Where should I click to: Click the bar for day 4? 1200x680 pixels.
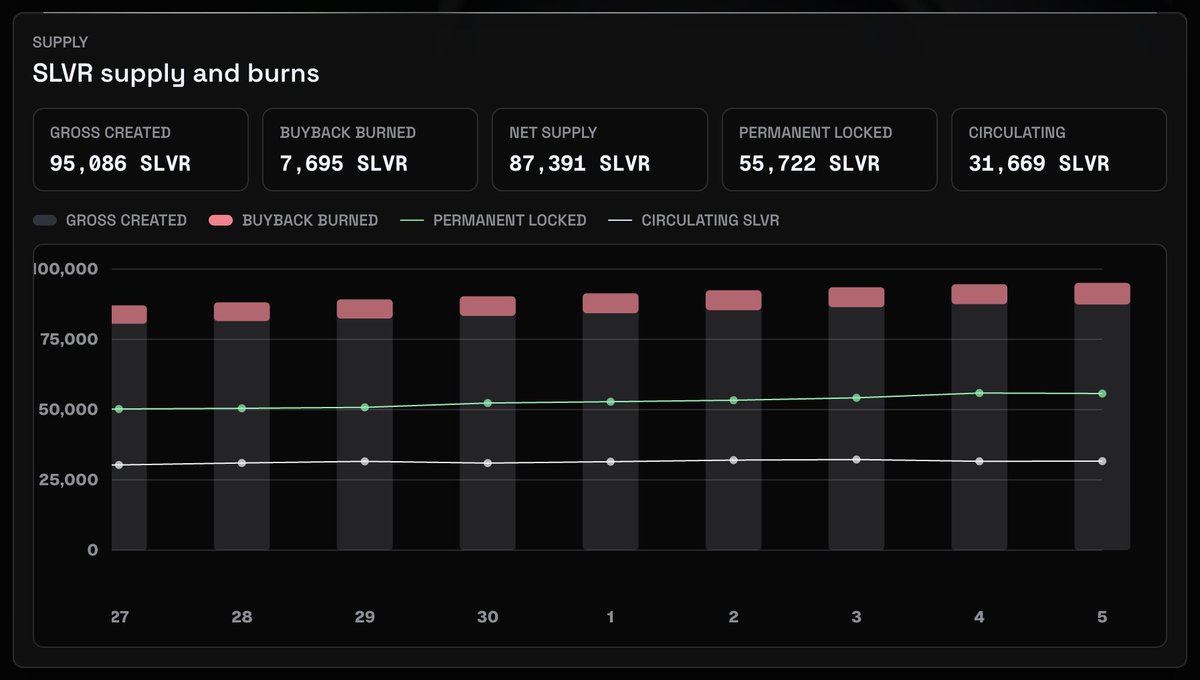[980, 417]
